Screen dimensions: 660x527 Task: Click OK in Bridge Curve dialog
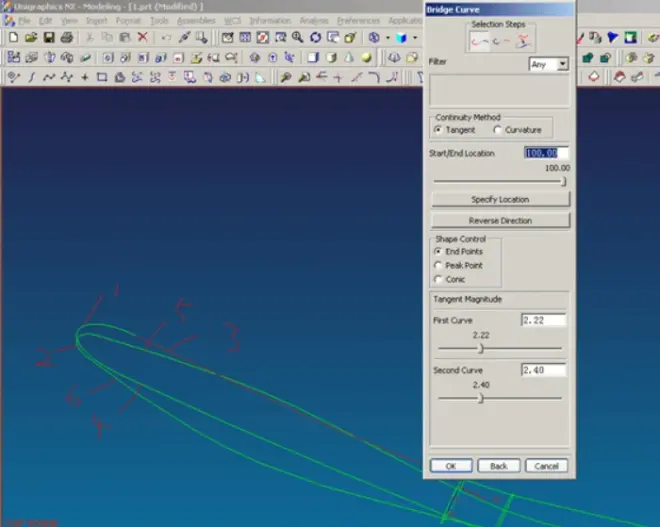[451, 466]
